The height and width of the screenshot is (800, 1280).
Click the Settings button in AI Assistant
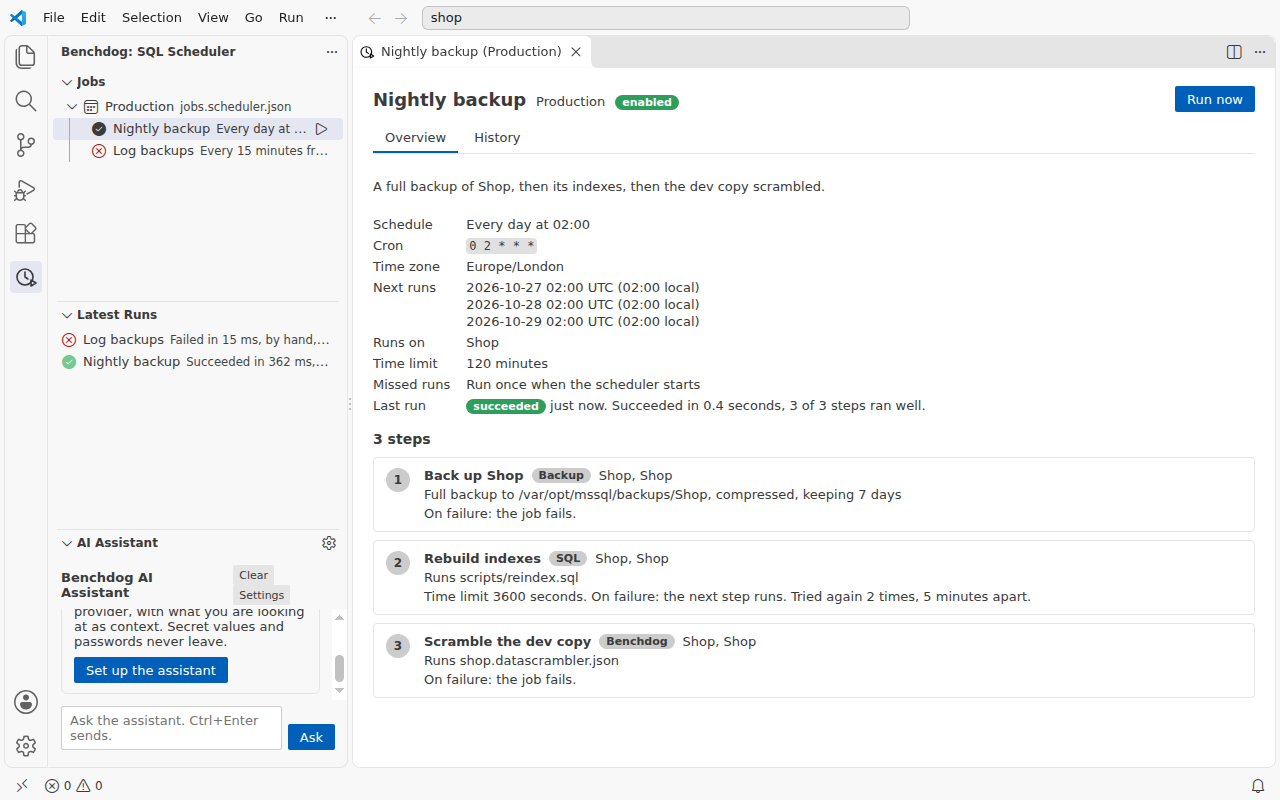(x=261, y=595)
